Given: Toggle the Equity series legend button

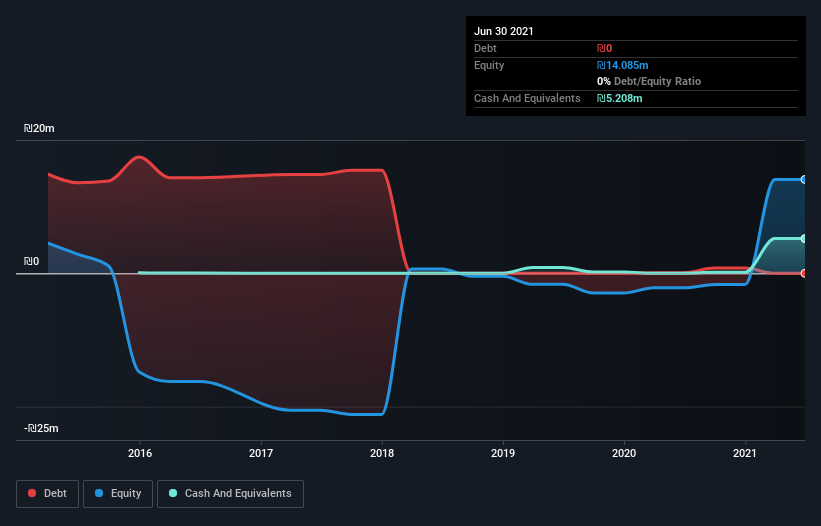Looking at the screenshot, I should (x=118, y=494).
